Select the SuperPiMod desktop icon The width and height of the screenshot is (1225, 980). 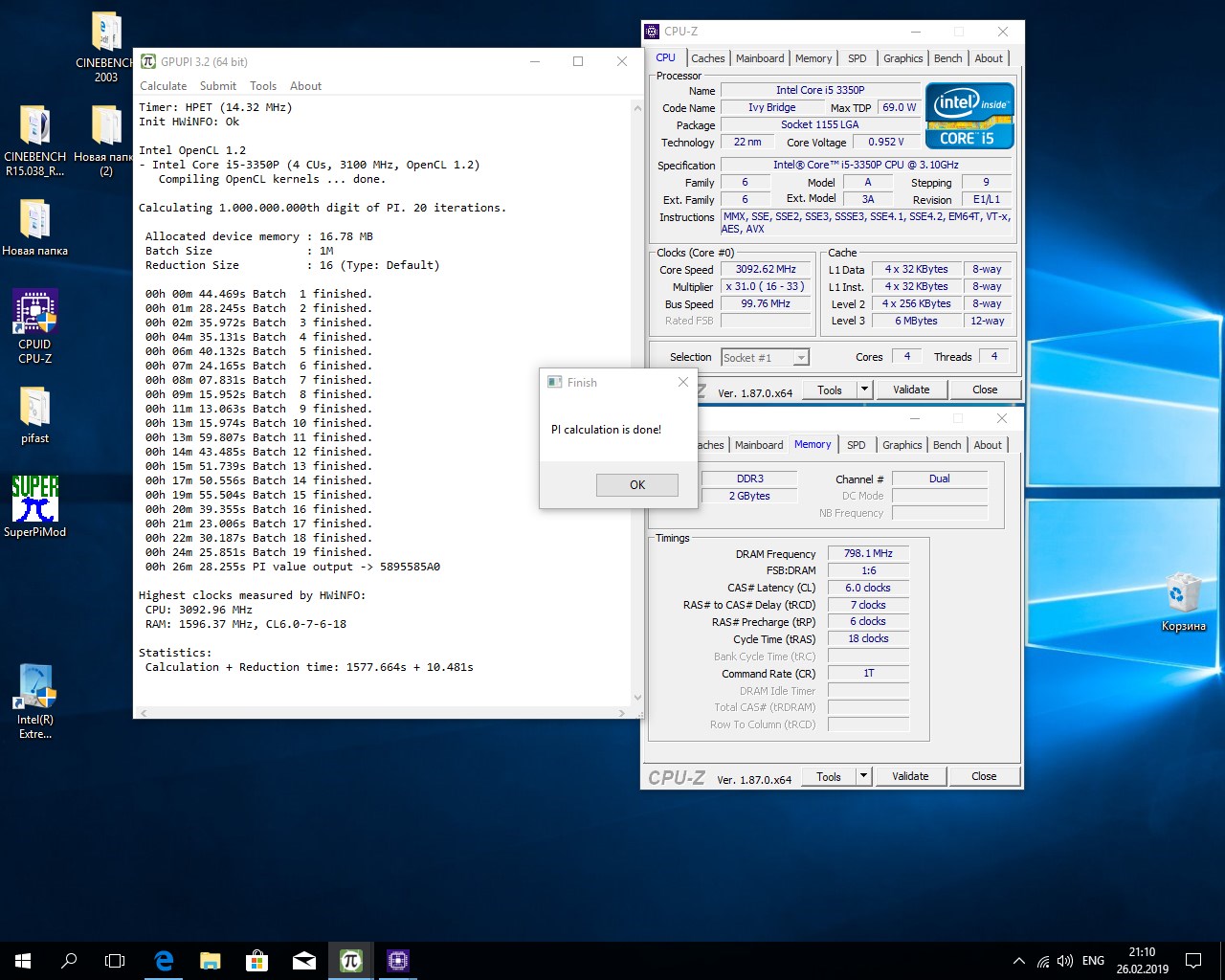click(x=35, y=507)
